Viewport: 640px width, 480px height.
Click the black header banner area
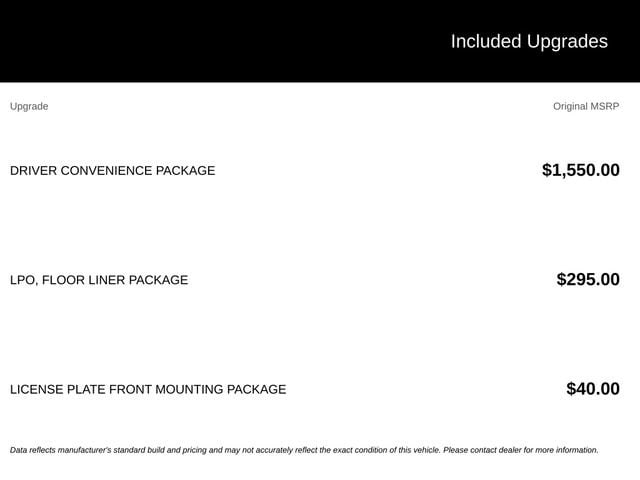pyautogui.click(x=320, y=41)
